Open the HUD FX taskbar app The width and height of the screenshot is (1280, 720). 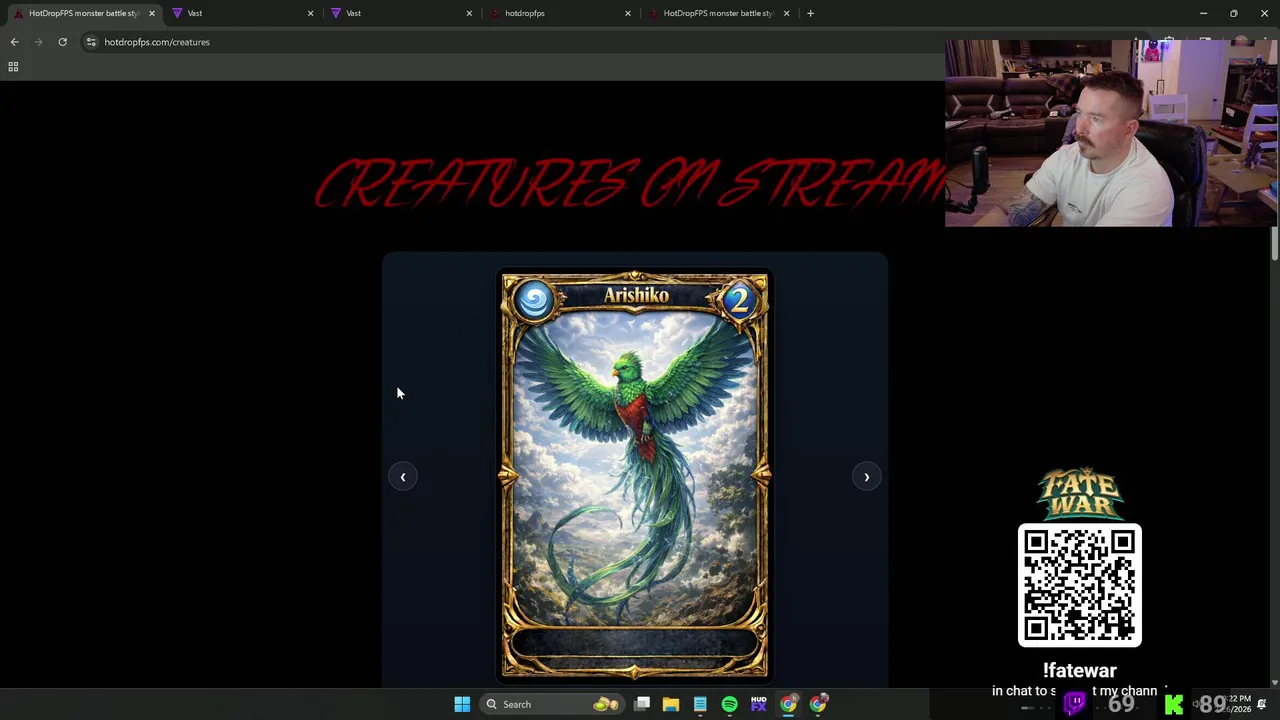click(x=758, y=704)
